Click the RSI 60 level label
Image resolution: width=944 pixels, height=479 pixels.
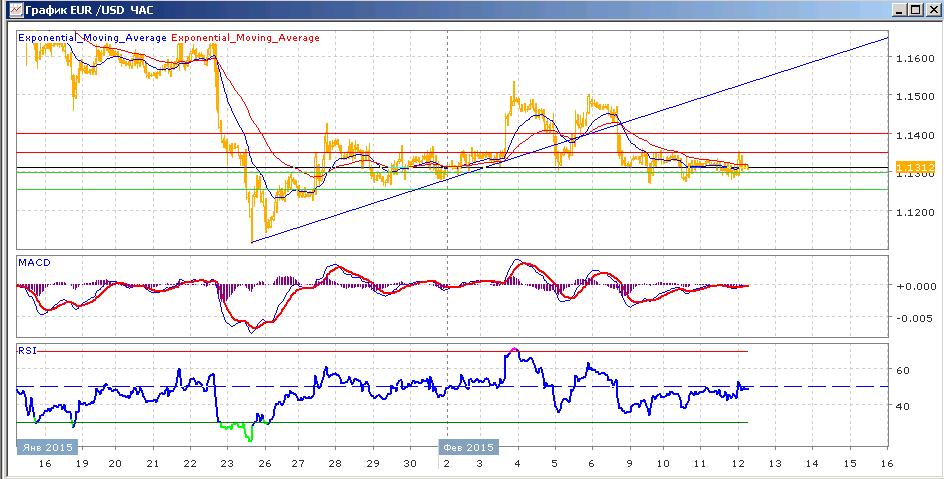(x=902, y=371)
